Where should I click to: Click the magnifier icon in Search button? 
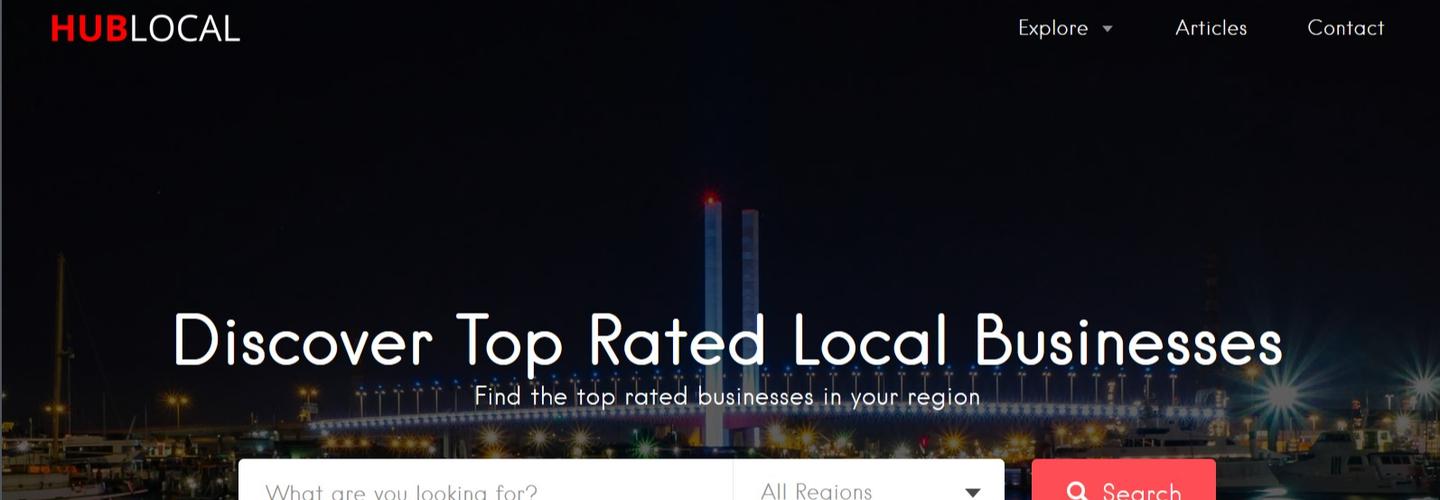tap(1077, 491)
